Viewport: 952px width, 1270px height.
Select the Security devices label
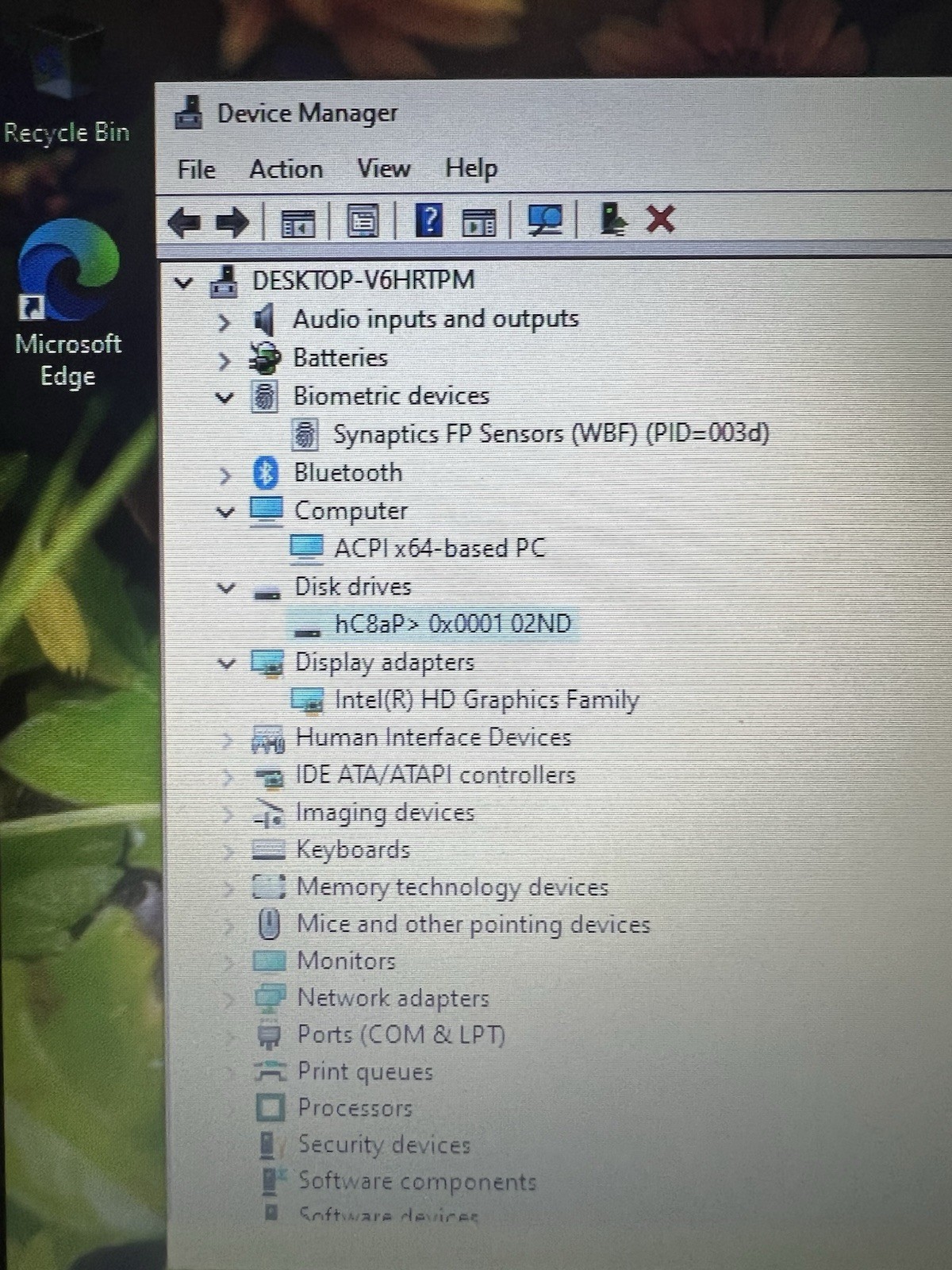coord(384,1144)
